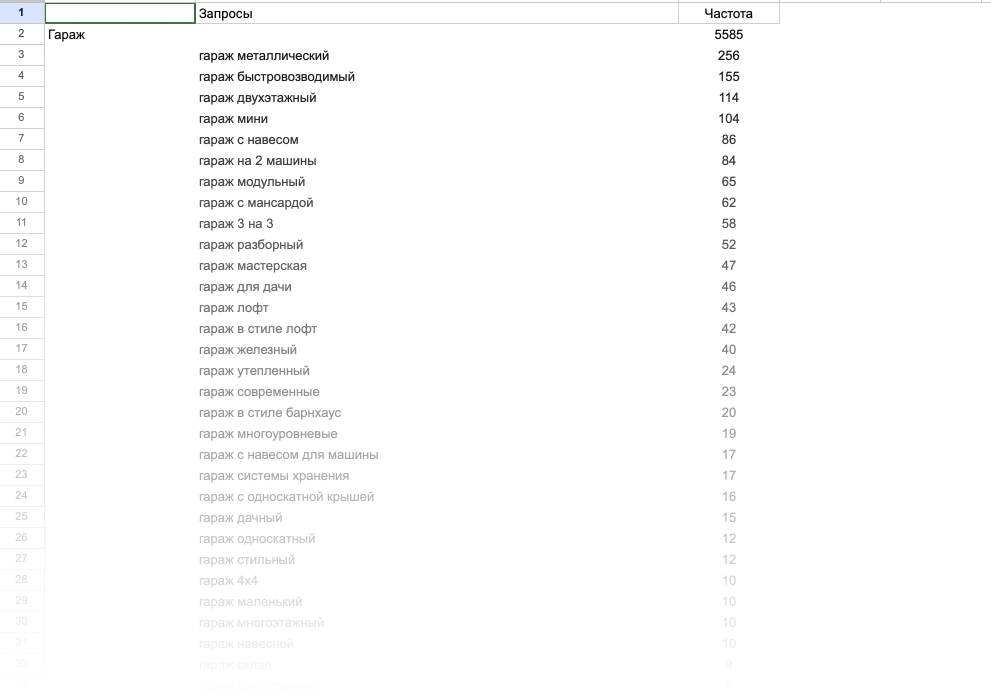Image resolution: width=991 pixels, height=696 pixels.
Task: Click the 'гараж в стиле барнхаус' cell
Action: click(x=270, y=413)
